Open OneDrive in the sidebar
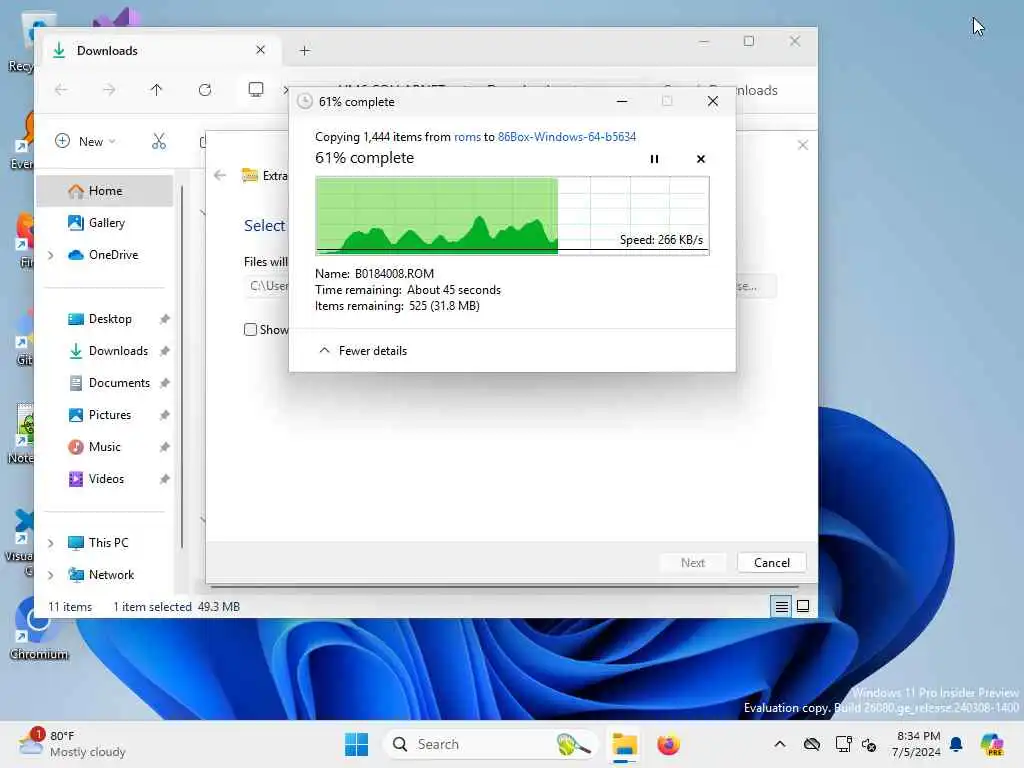 [x=104, y=255]
